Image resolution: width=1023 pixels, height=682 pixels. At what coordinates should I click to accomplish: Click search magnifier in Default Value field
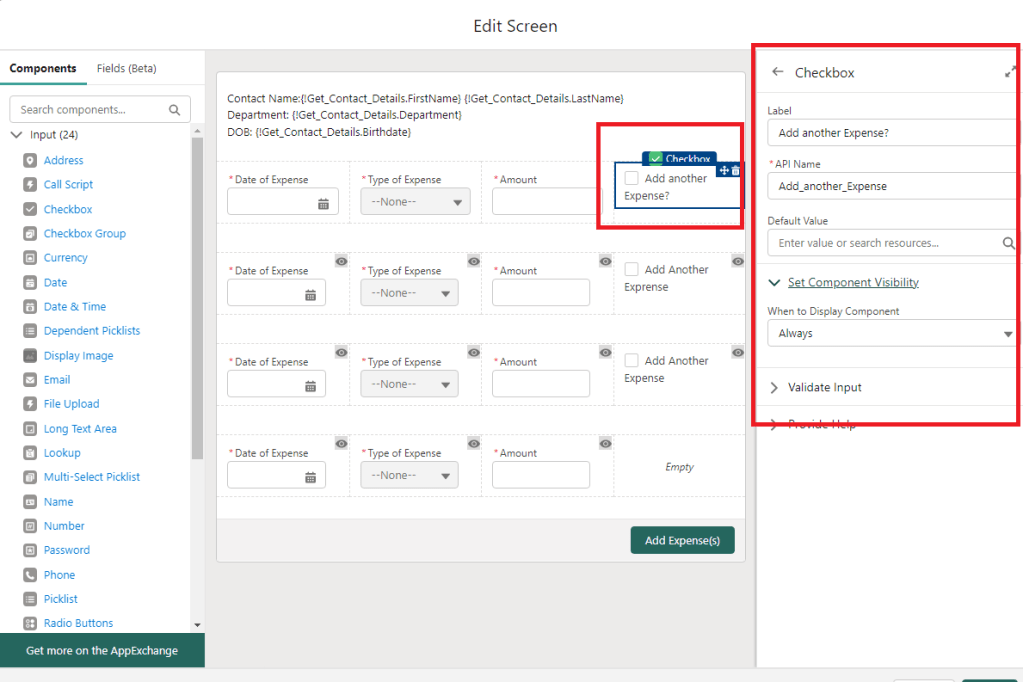pos(1008,243)
